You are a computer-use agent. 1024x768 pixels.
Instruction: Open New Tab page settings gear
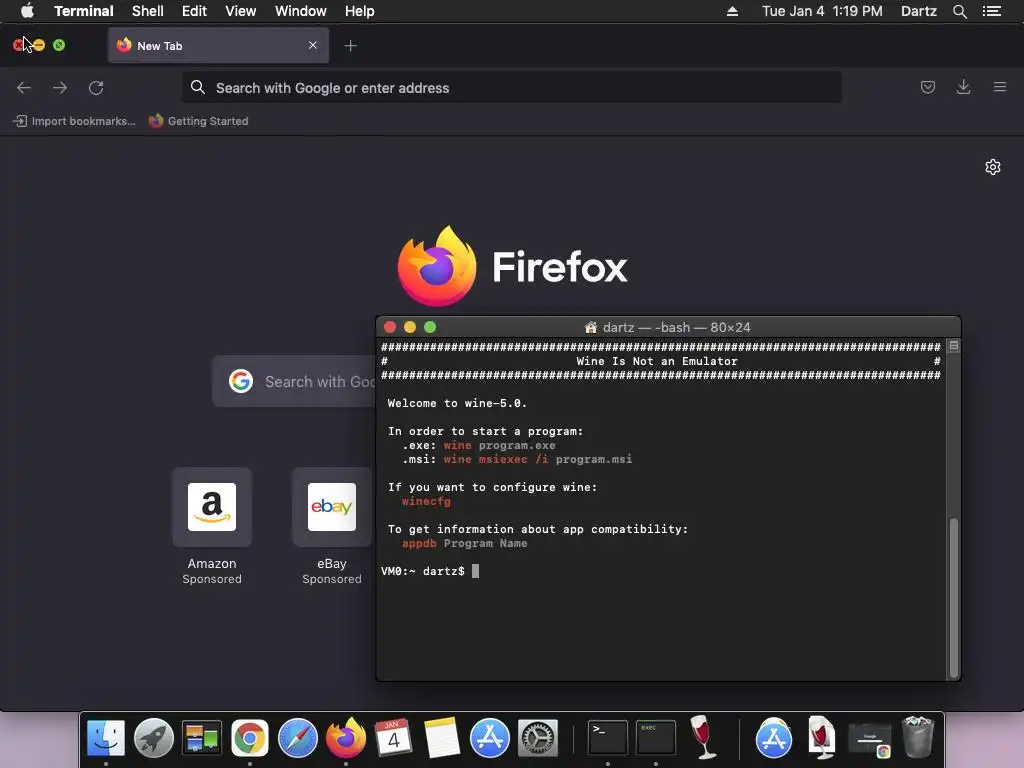993,167
